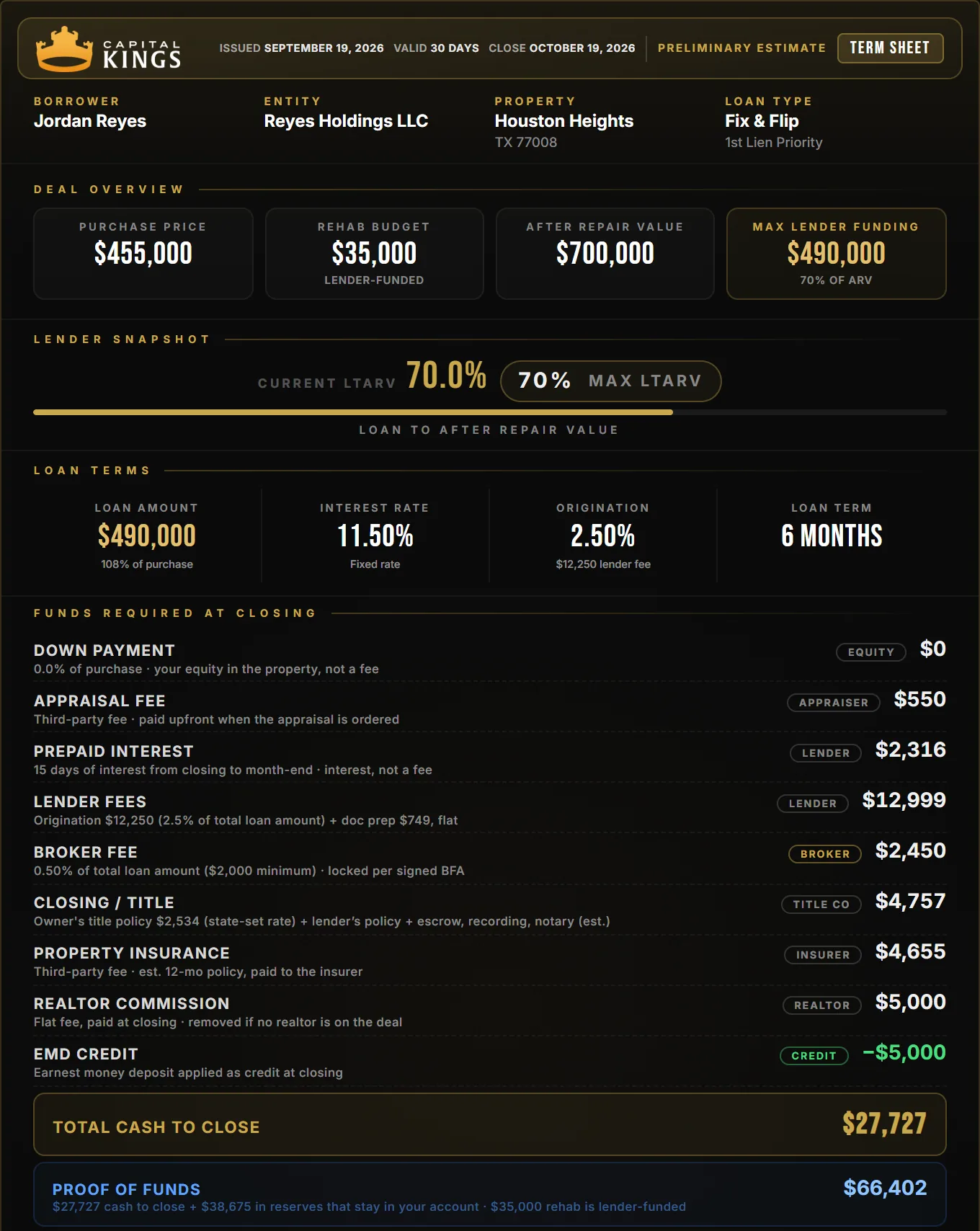Click the Prepaid Interest $2,316 amount

point(911,750)
